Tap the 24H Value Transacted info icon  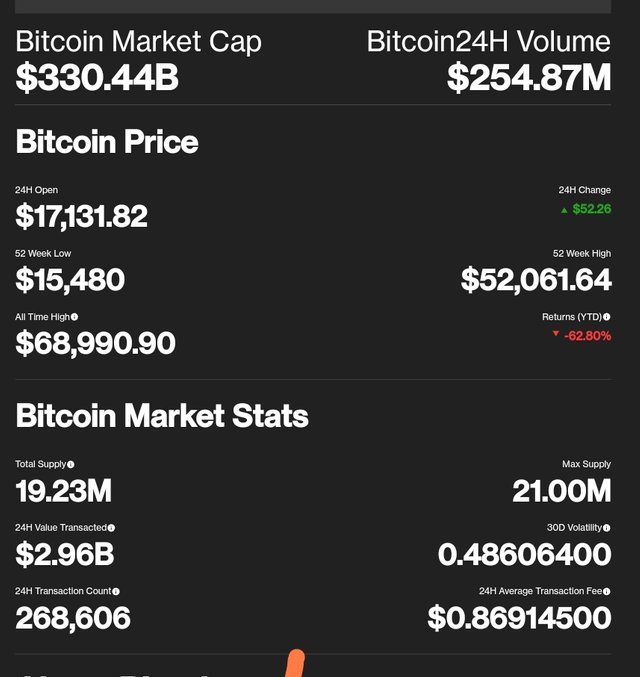point(111,528)
